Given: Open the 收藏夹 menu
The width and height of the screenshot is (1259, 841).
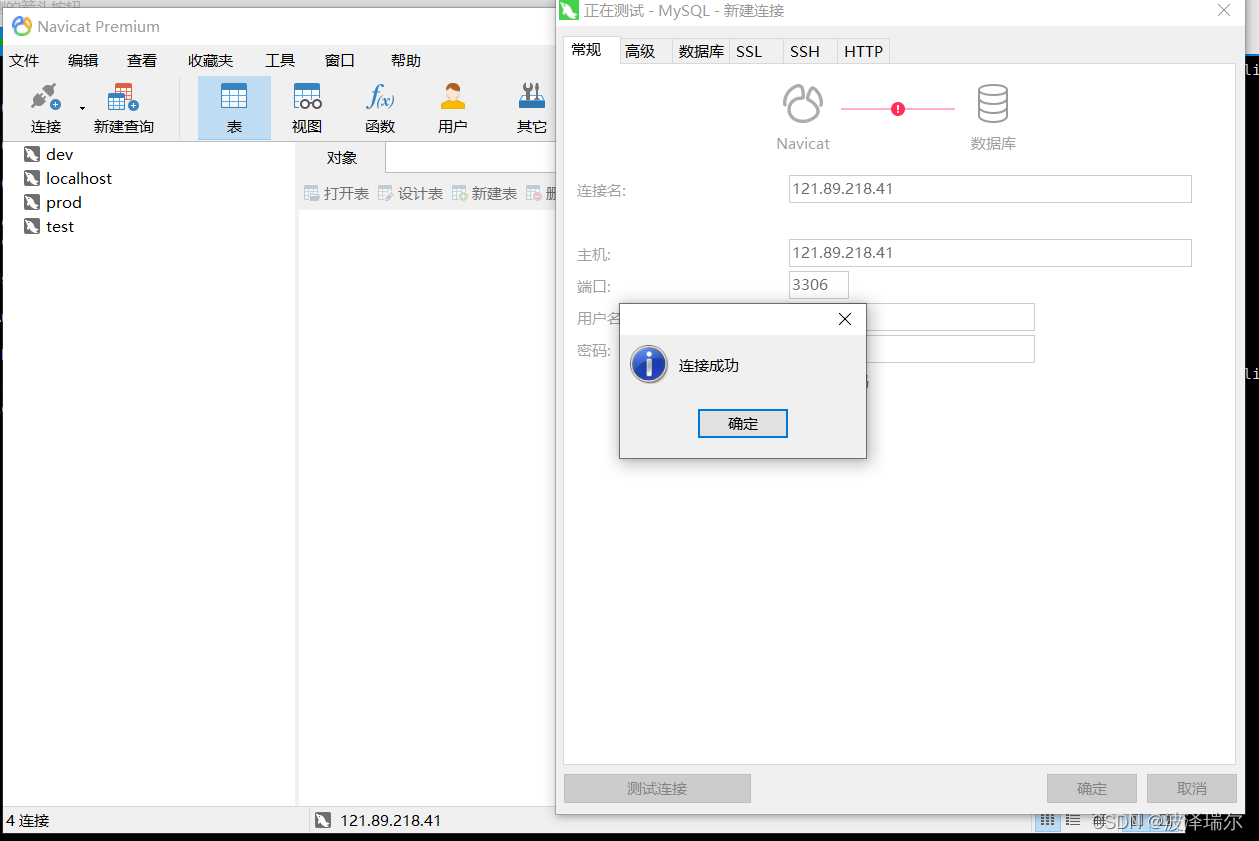Looking at the screenshot, I should (210, 61).
